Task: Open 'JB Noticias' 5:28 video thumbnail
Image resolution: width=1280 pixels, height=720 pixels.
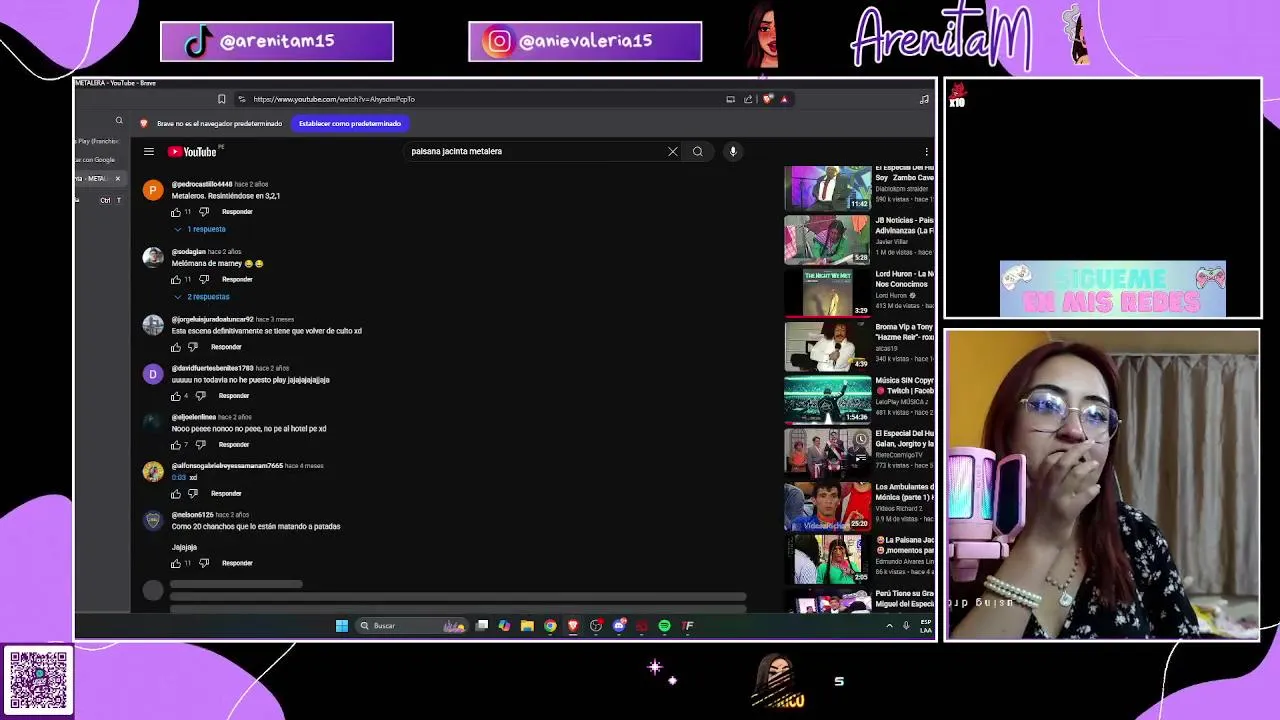Action: [x=828, y=238]
